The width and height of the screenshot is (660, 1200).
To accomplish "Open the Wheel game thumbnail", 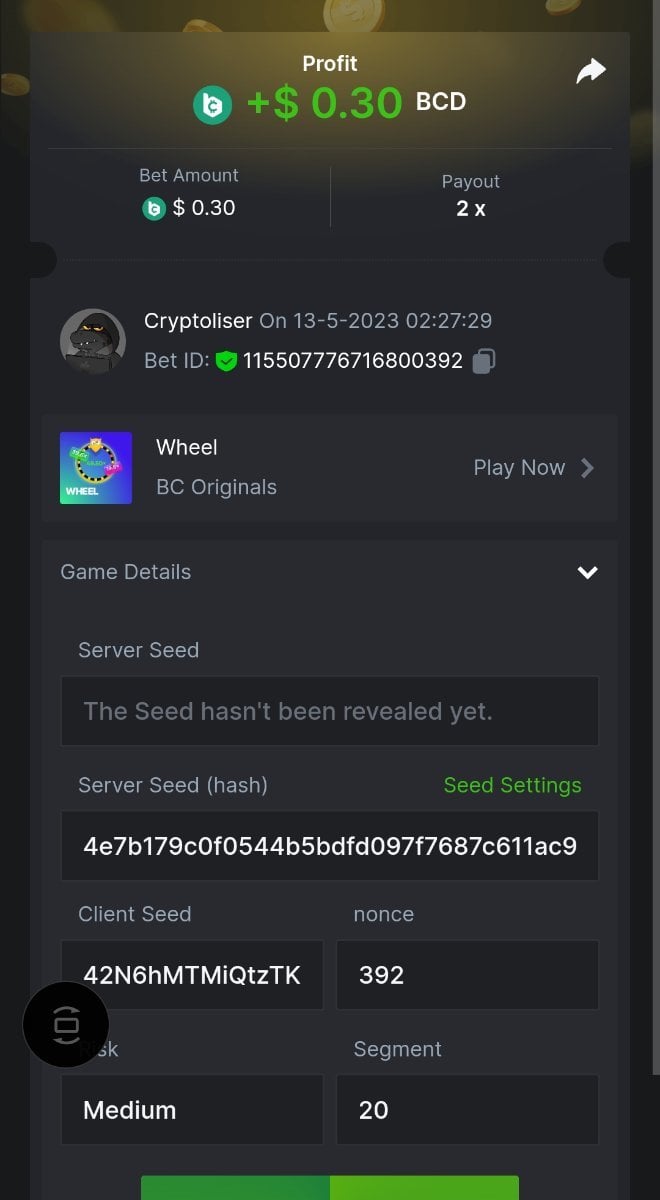I will click(96, 468).
